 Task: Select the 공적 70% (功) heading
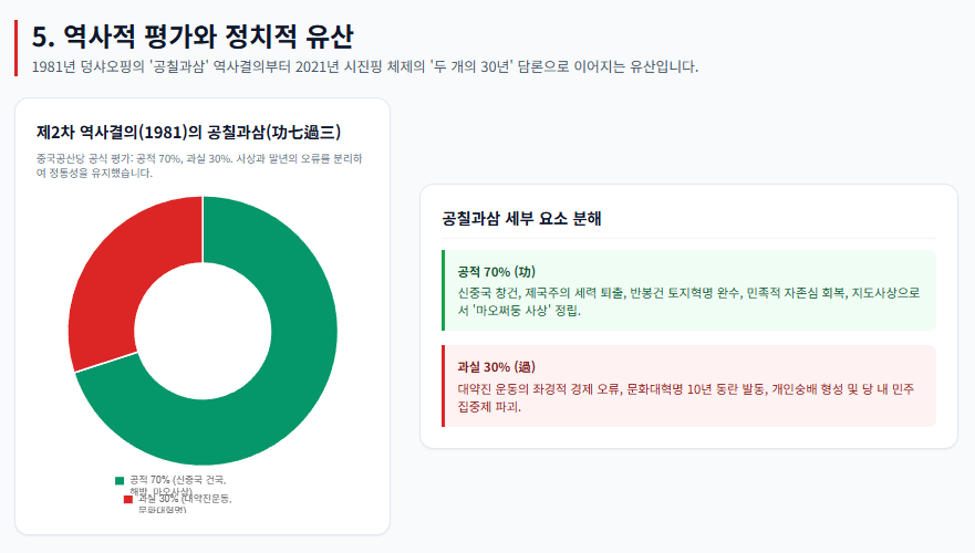[x=496, y=272]
